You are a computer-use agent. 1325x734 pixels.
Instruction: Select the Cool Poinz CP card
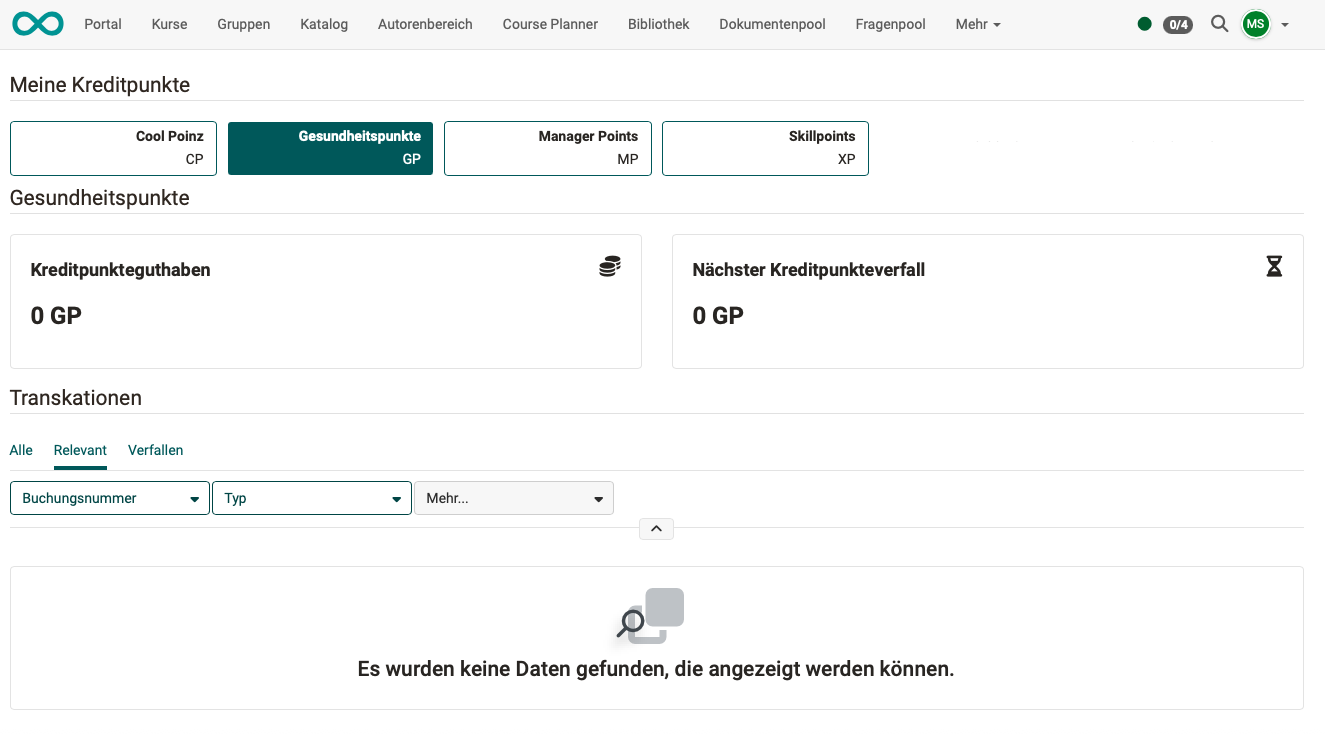(x=113, y=147)
